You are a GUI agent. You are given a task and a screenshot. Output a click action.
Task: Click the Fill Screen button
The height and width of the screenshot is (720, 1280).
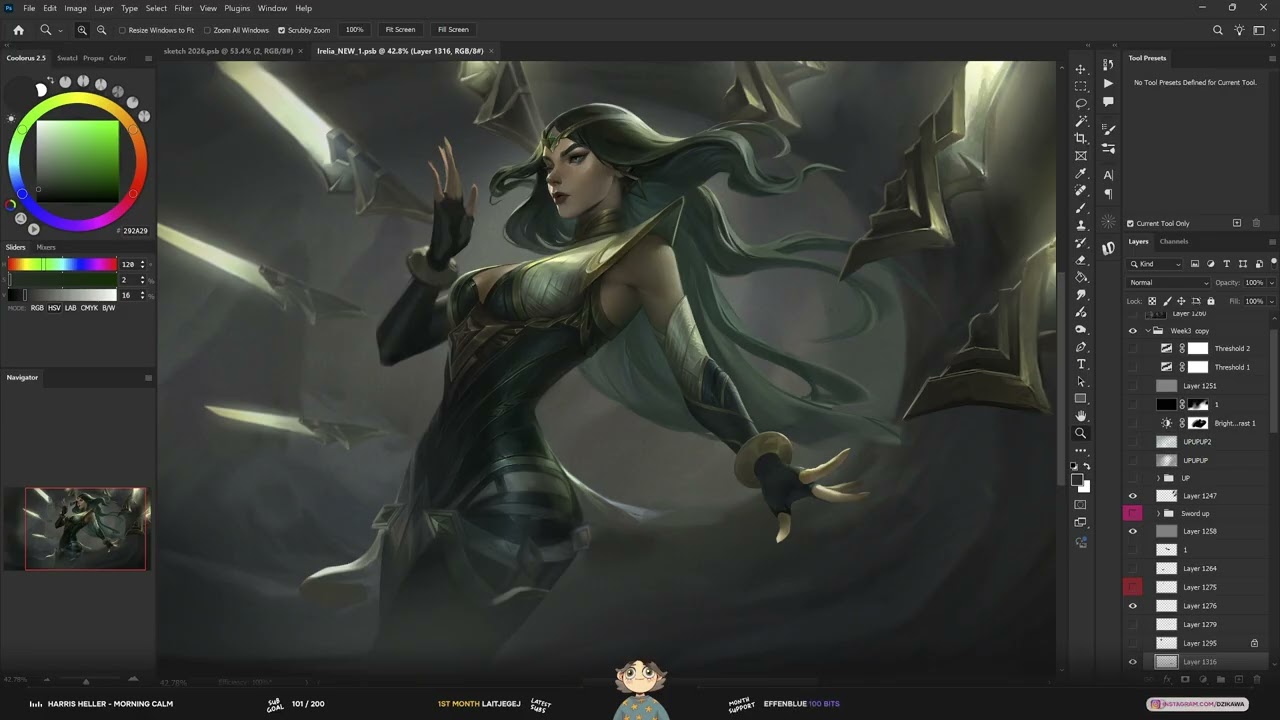pos(453,30)
